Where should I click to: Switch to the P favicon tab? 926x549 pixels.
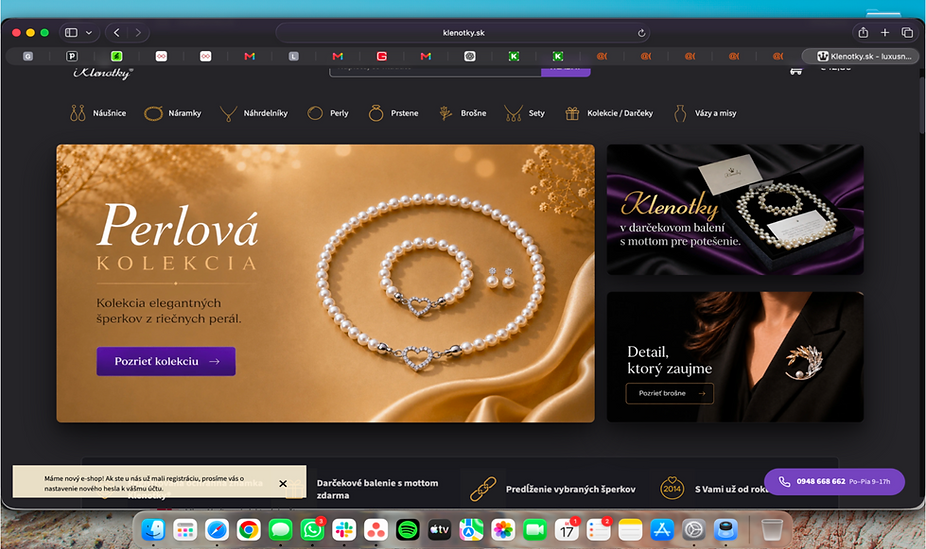pos(72,56)
